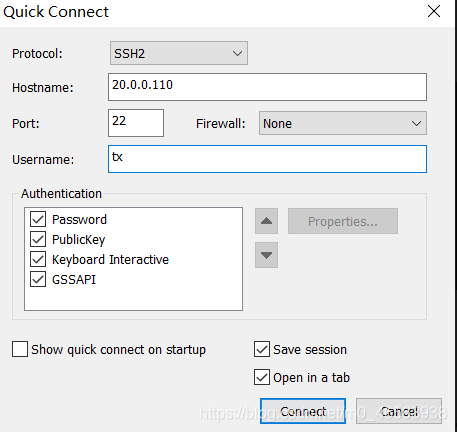Toggle the PublicKey authentication checkbox
This screenshot has height=432, width=457.
38,240
